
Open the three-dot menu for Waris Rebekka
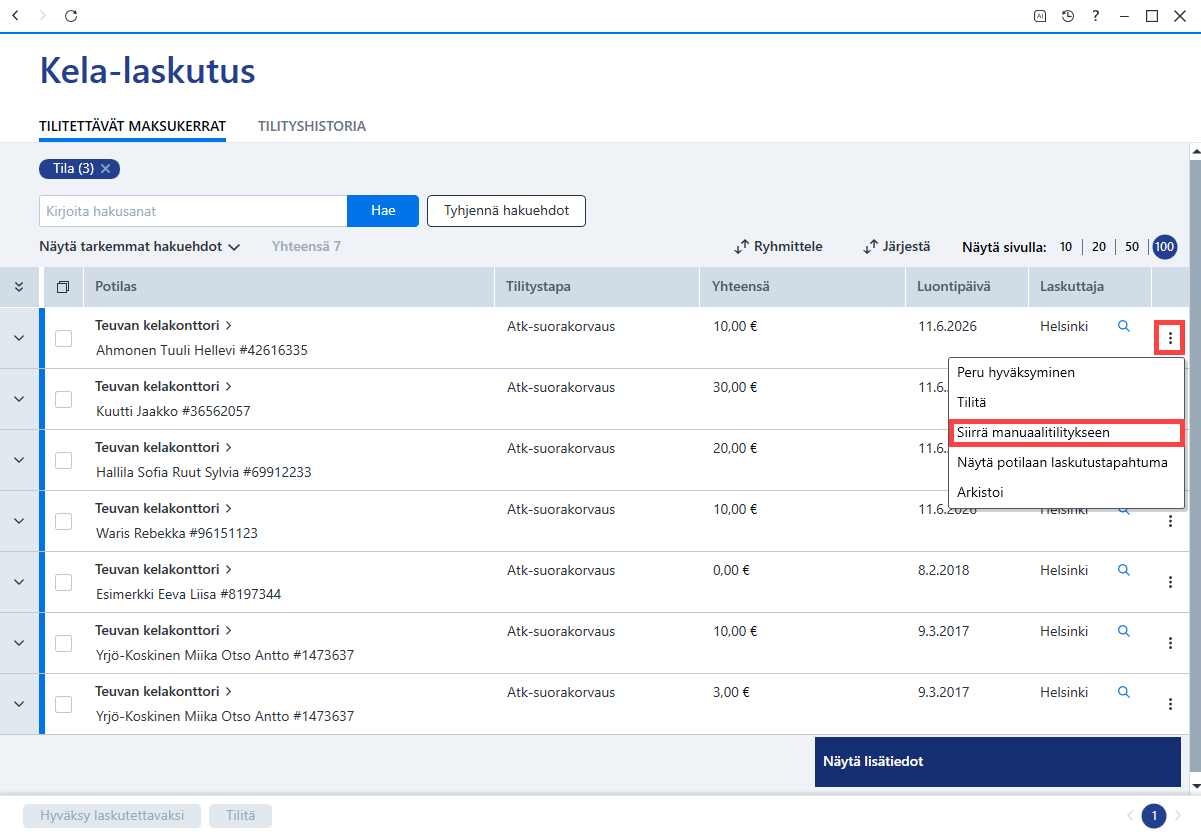point(1170,521)
